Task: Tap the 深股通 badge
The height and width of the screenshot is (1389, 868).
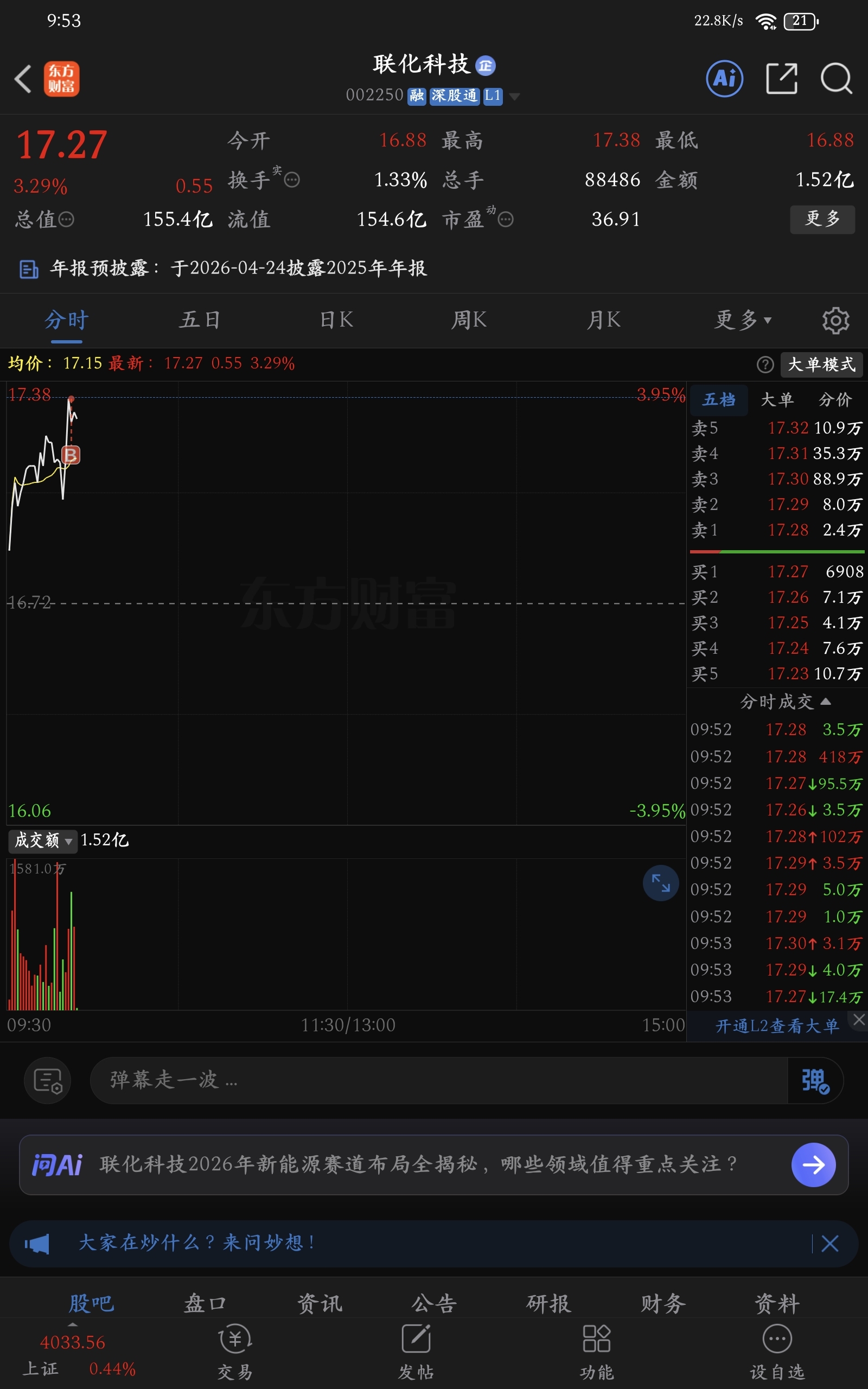Action: 454,96
